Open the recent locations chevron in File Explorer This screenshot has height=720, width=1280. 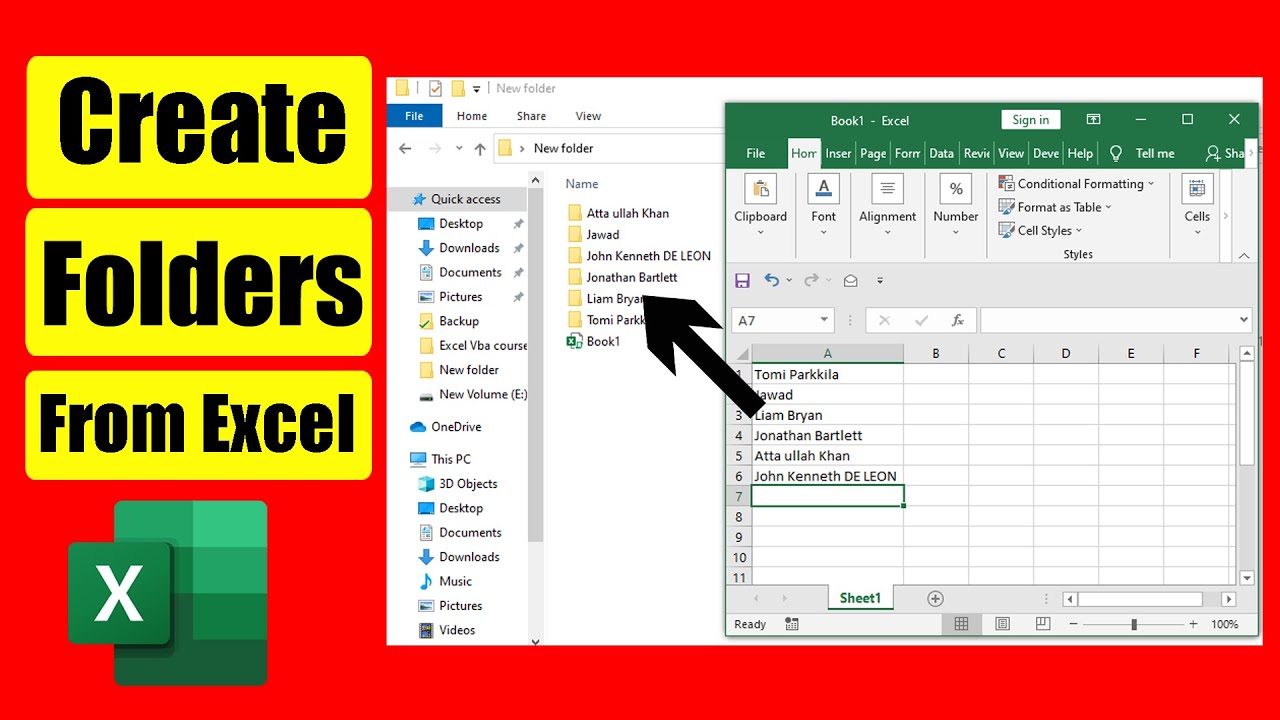click(458, 148)
